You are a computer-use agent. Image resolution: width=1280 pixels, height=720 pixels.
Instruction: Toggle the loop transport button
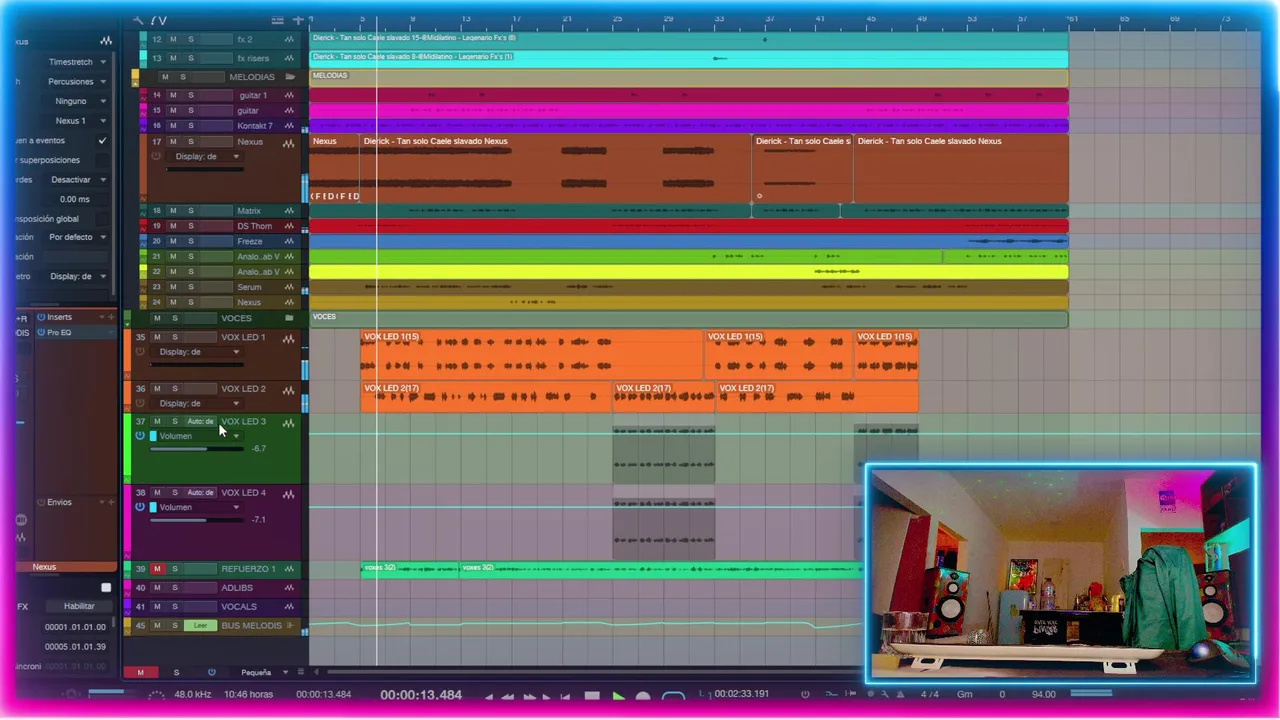point(673,696)
